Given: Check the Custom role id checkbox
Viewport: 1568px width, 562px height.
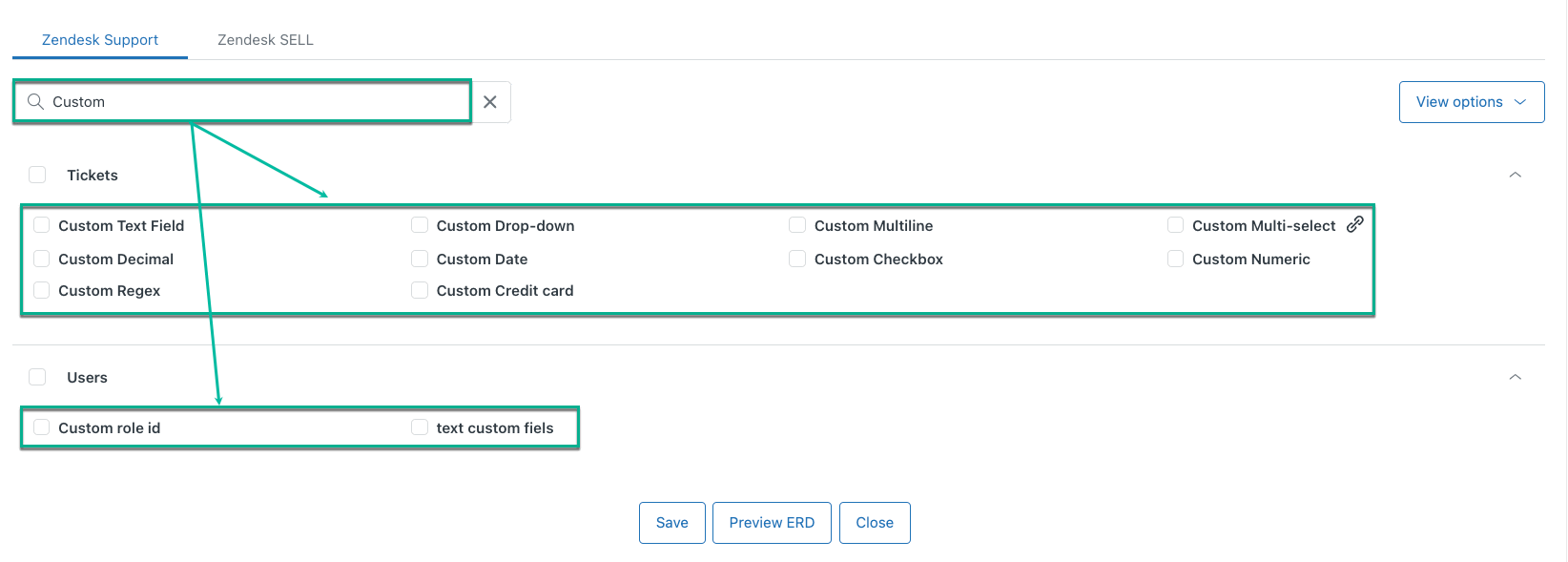Looking at the screenshot, I should [42, 427].
